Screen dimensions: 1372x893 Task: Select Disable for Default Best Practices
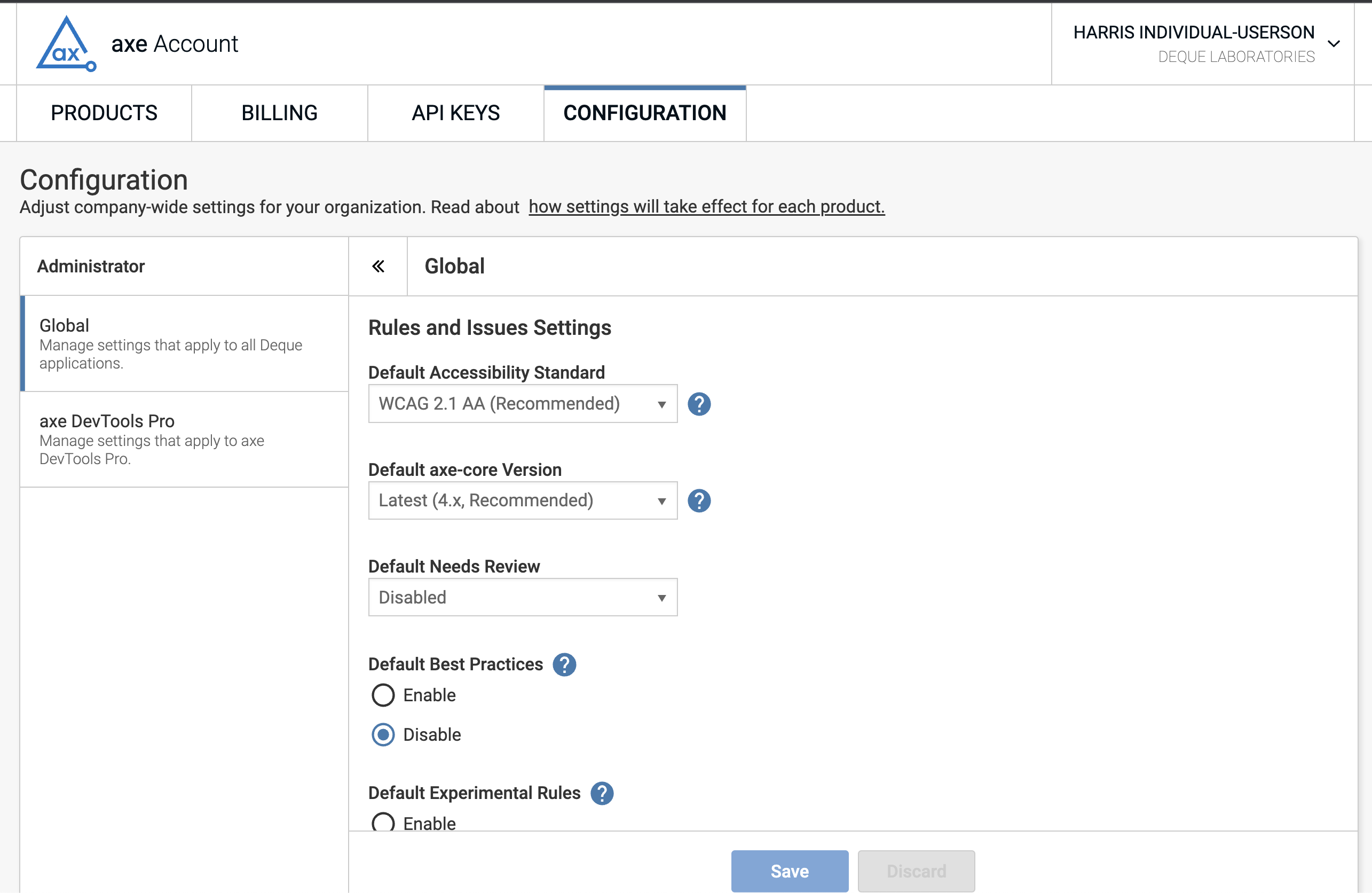(x=383, y=734)
